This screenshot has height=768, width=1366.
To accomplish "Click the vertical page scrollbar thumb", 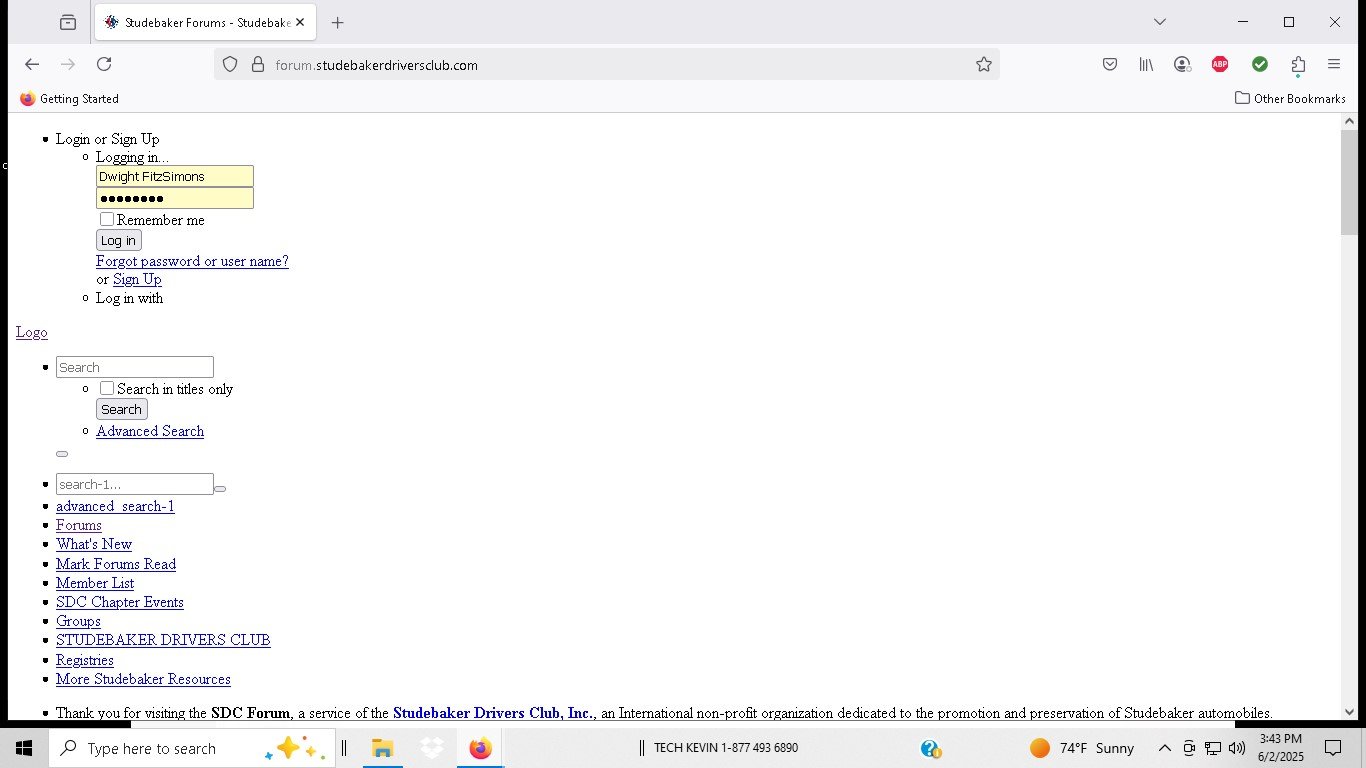I will pyautogui.click(x=1349, y=182).
